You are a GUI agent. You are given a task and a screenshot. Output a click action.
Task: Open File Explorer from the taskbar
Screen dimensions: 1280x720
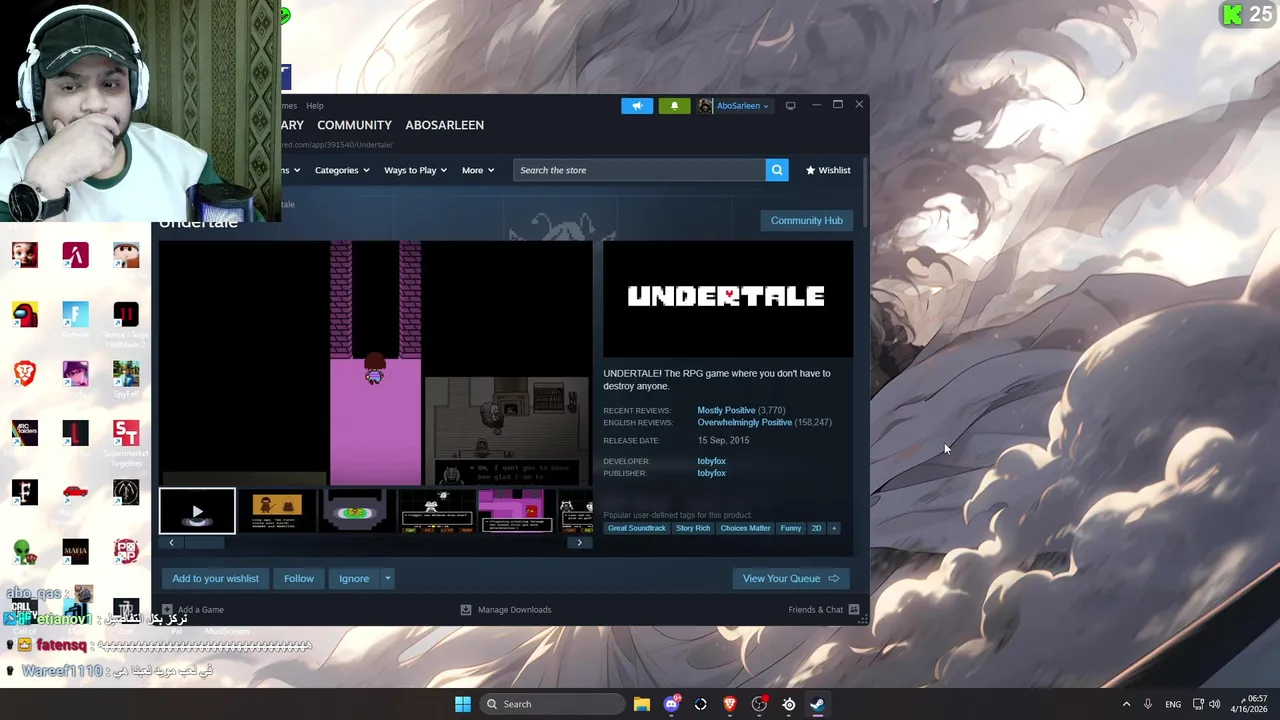pos(642,704)
